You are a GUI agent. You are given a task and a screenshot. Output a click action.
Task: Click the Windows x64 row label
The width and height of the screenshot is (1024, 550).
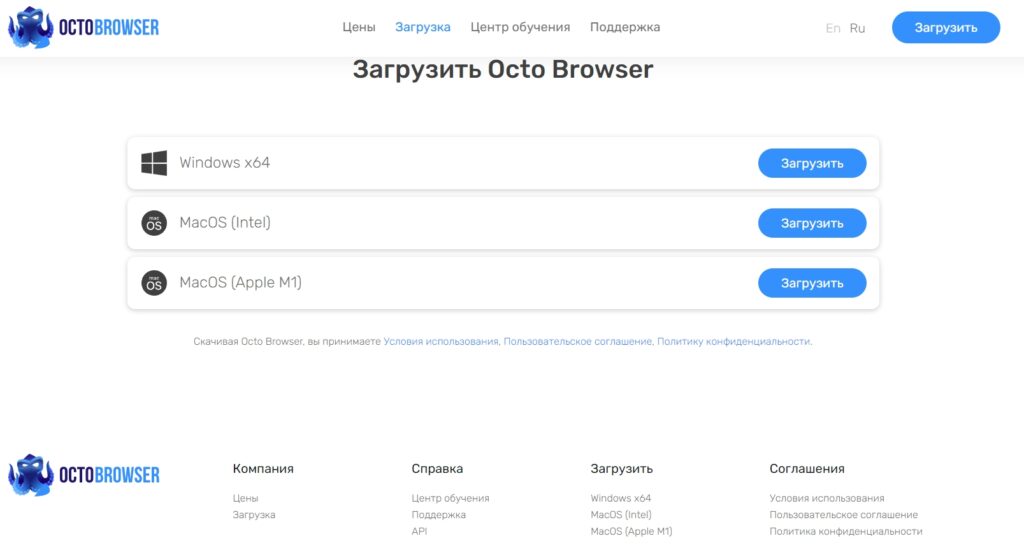225,163
